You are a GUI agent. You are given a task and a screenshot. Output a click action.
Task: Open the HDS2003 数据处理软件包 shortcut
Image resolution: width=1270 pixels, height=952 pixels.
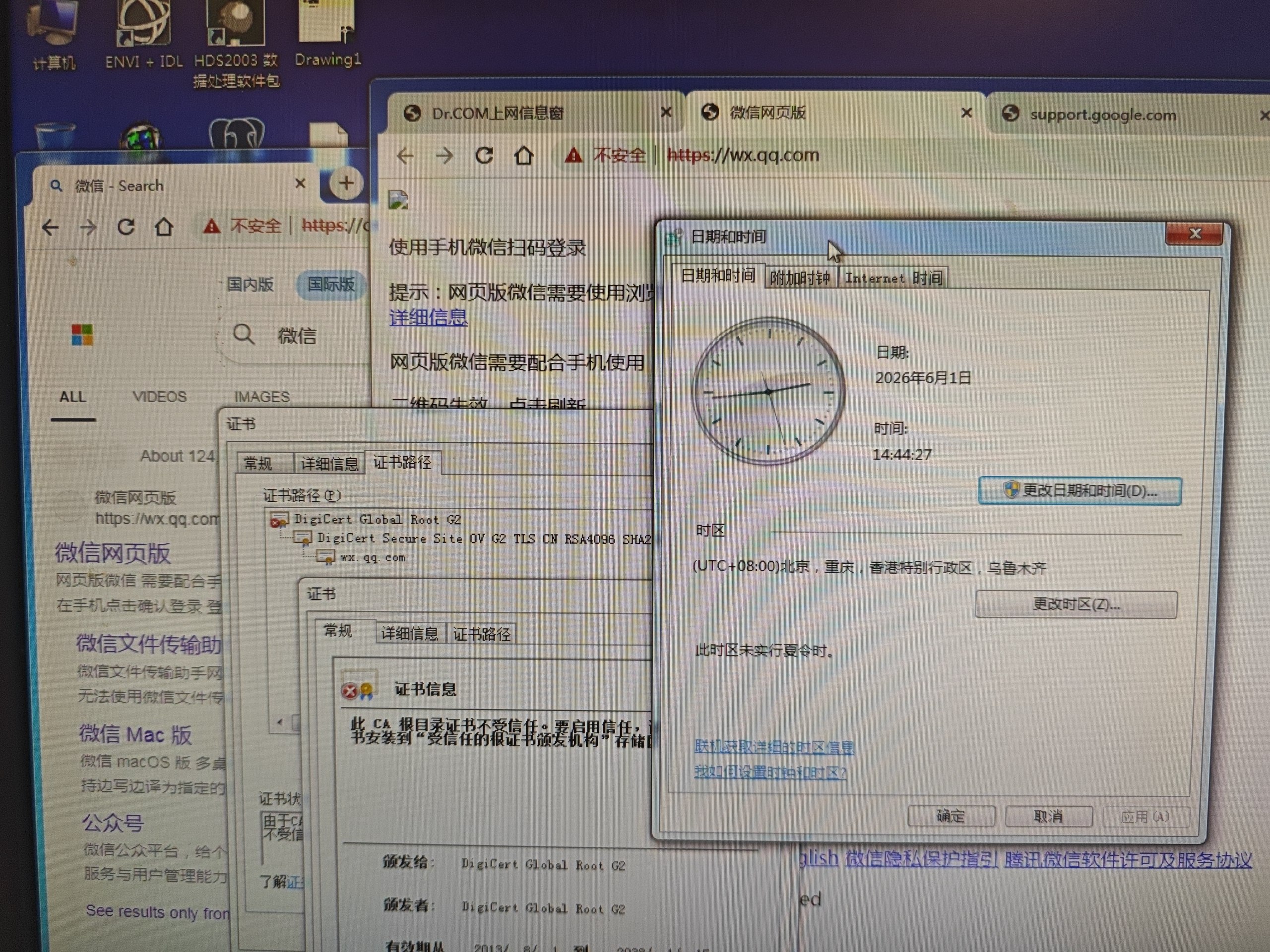[x=236, y=43]
